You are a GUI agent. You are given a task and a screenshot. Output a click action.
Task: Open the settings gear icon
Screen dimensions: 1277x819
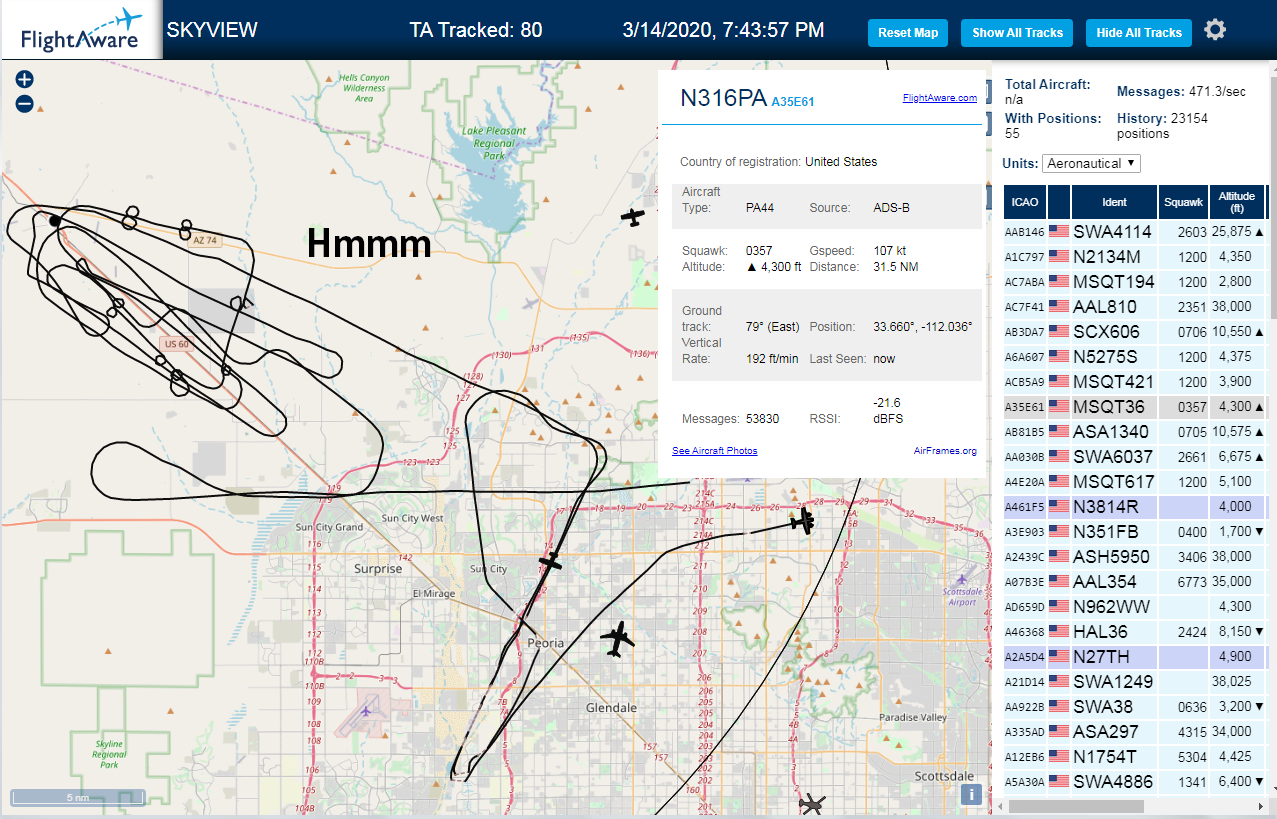(x=1215, y=30)
